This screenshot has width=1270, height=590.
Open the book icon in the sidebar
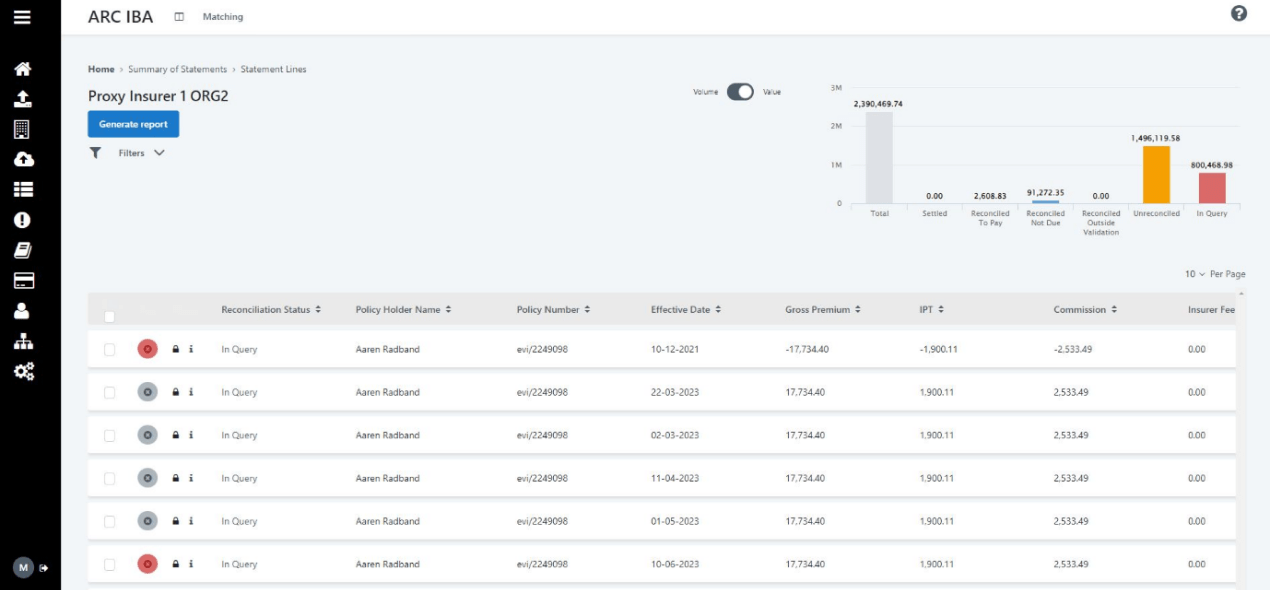(x=22, y=250)
